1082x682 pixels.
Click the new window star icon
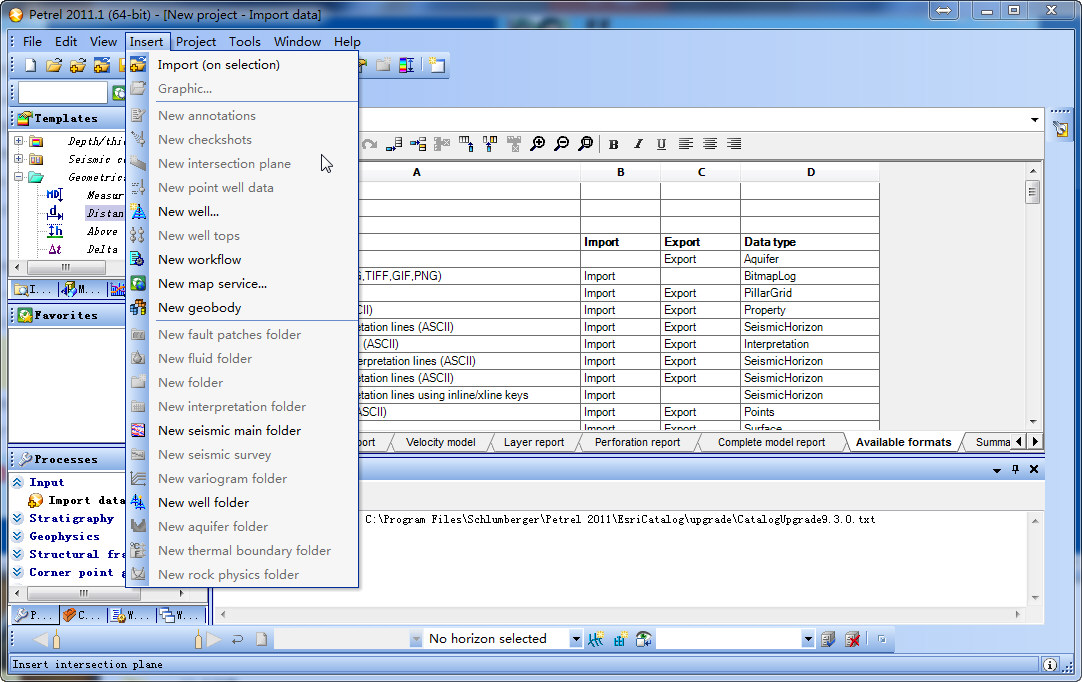(x=437, y=65)
